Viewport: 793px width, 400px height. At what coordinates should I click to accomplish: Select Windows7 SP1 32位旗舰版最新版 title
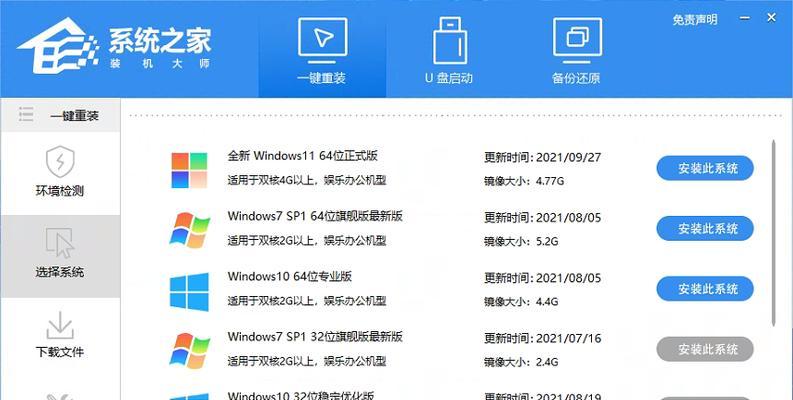[315, 336]
